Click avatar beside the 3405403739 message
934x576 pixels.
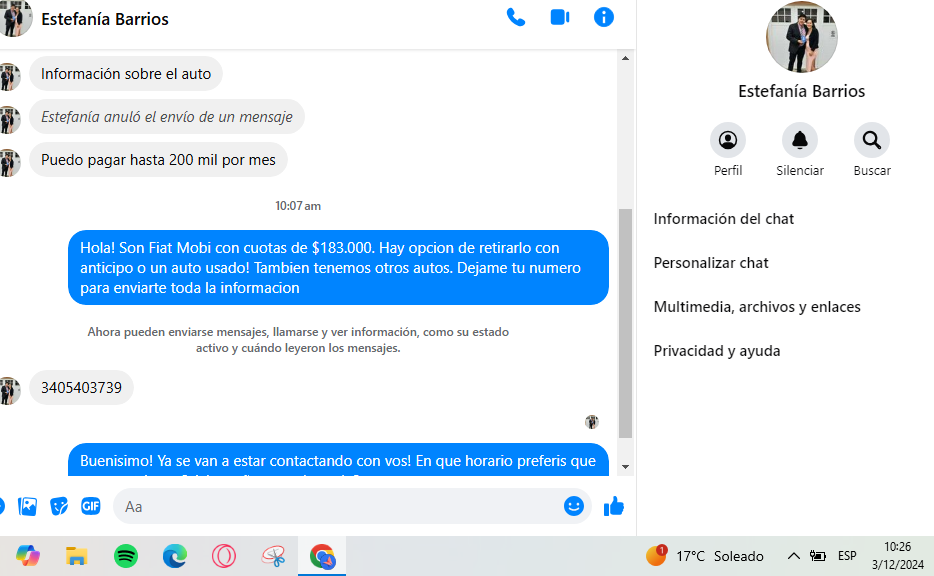10,391
